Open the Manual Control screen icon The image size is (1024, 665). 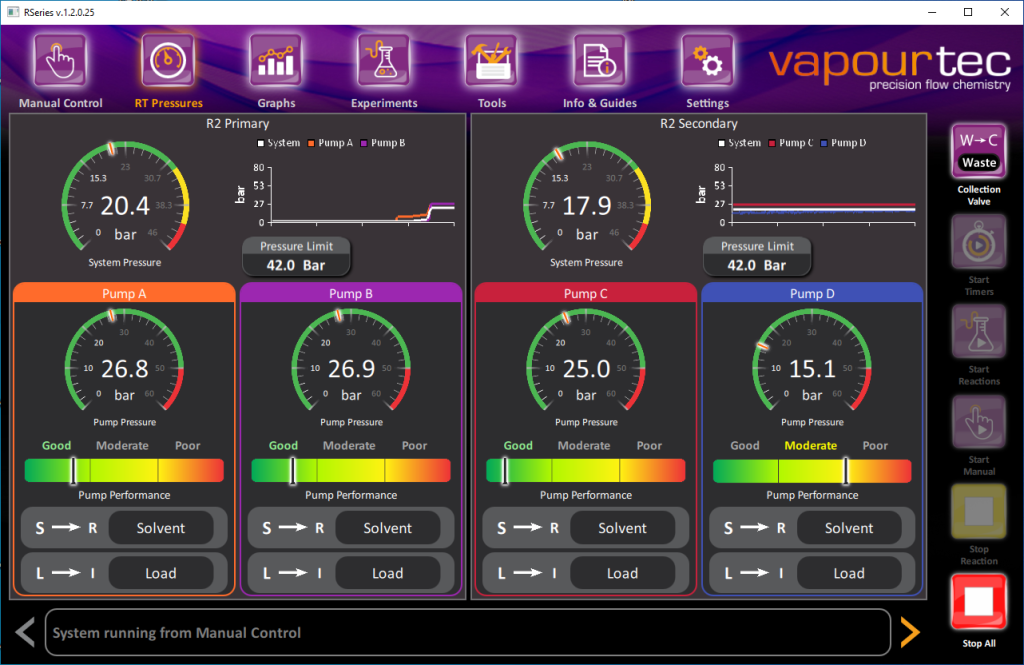point(60,62)
